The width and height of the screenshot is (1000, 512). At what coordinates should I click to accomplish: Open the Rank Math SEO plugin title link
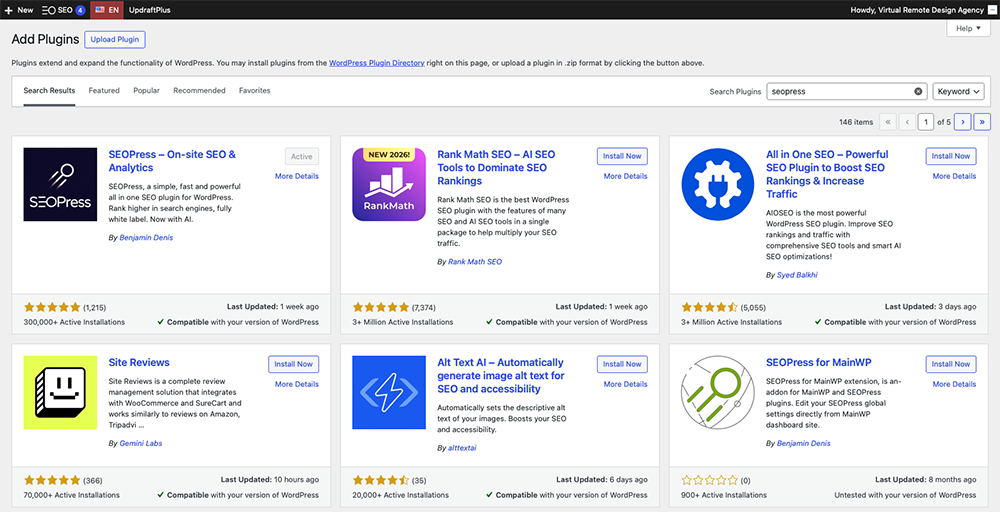coord(496,168)
